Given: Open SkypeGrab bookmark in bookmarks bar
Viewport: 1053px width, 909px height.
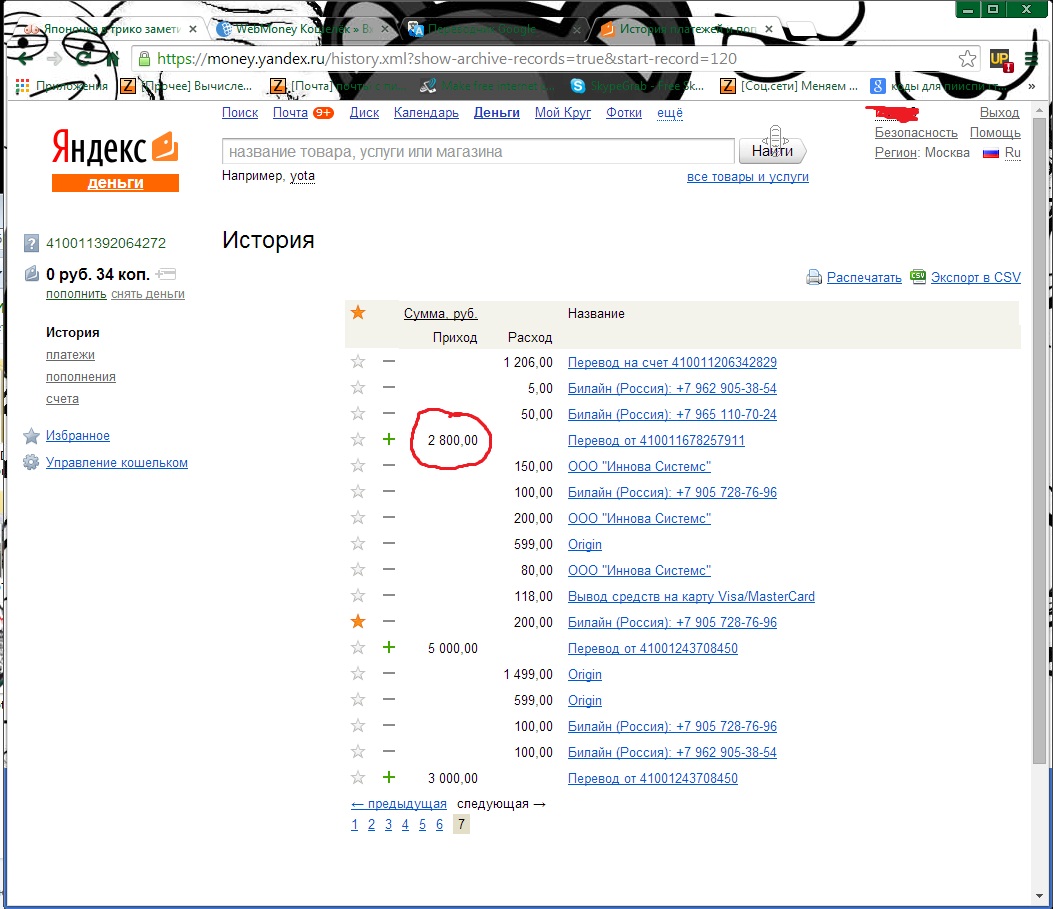Looking at the screenshot, I should tap(637, 86).
